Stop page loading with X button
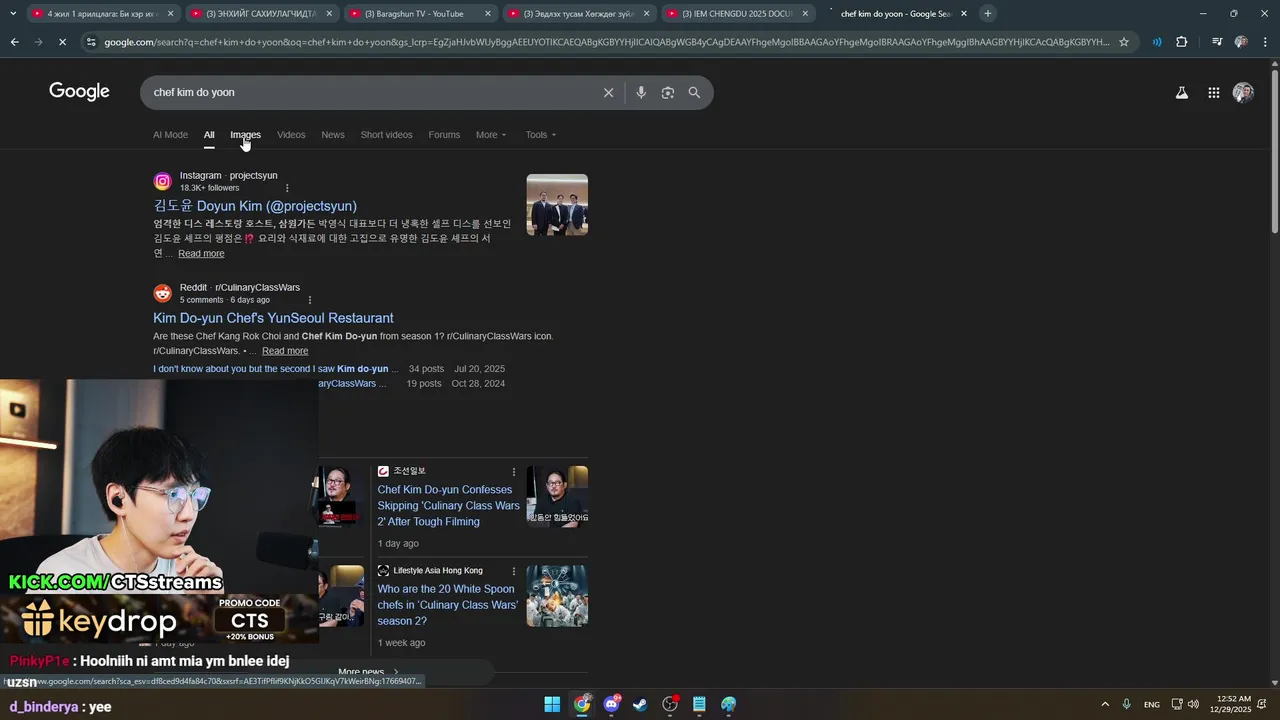 pyautogui.click(x=62, y=42)
